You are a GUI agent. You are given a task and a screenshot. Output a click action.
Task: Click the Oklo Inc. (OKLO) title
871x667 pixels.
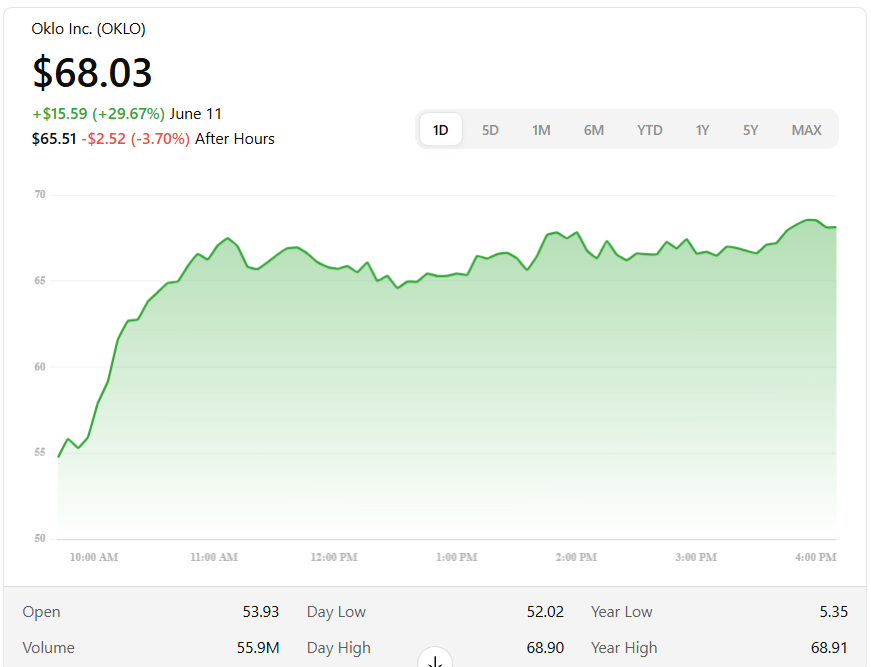pyautogui.click(x=88, y=29)
